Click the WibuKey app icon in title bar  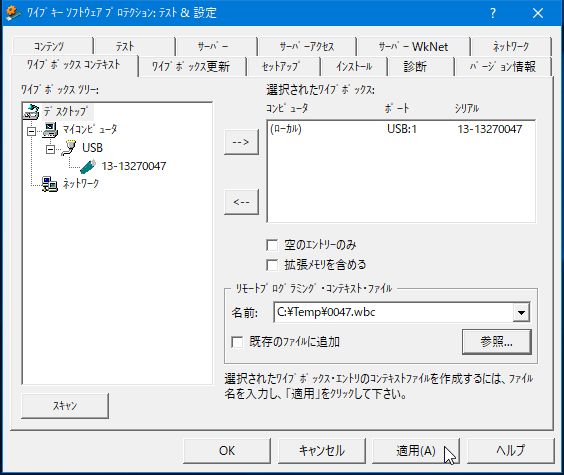pos(13,13)
